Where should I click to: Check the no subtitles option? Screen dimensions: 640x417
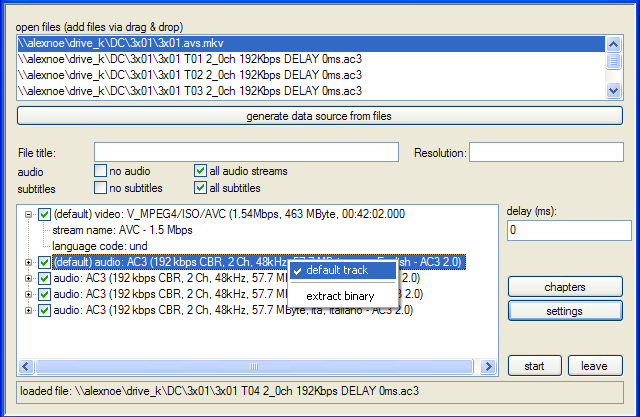(100, 187)
